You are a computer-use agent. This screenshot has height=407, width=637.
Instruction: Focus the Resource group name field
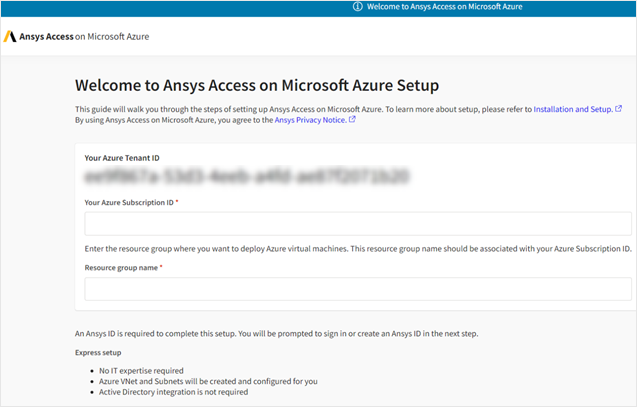pos(357,289)
